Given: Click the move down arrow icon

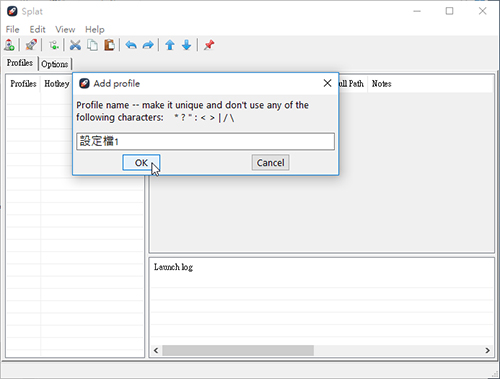Looking at the screenshot, I should point(187,45).
